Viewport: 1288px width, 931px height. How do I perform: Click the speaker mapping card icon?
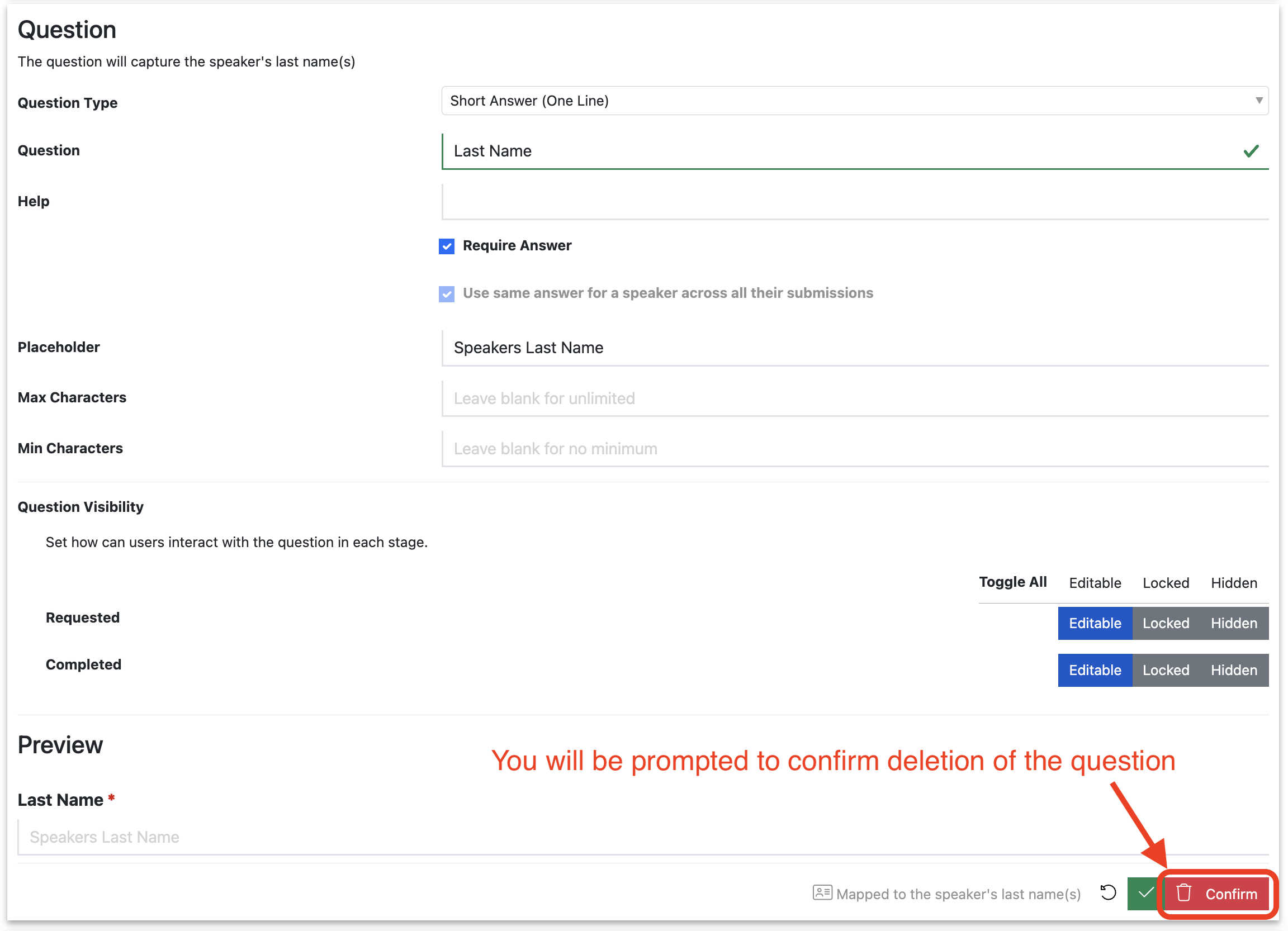click(x=822, y=893)
